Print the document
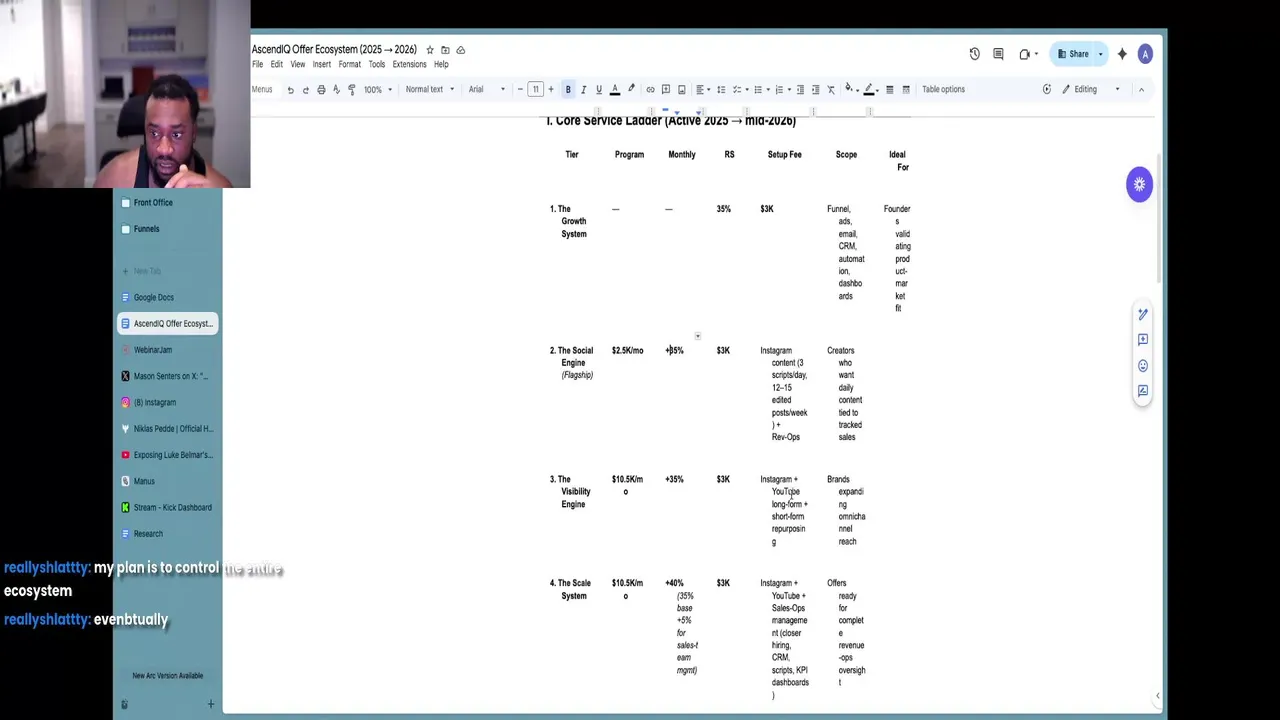This screenshot has width=1280, height=720. click(x=321, y=90)
